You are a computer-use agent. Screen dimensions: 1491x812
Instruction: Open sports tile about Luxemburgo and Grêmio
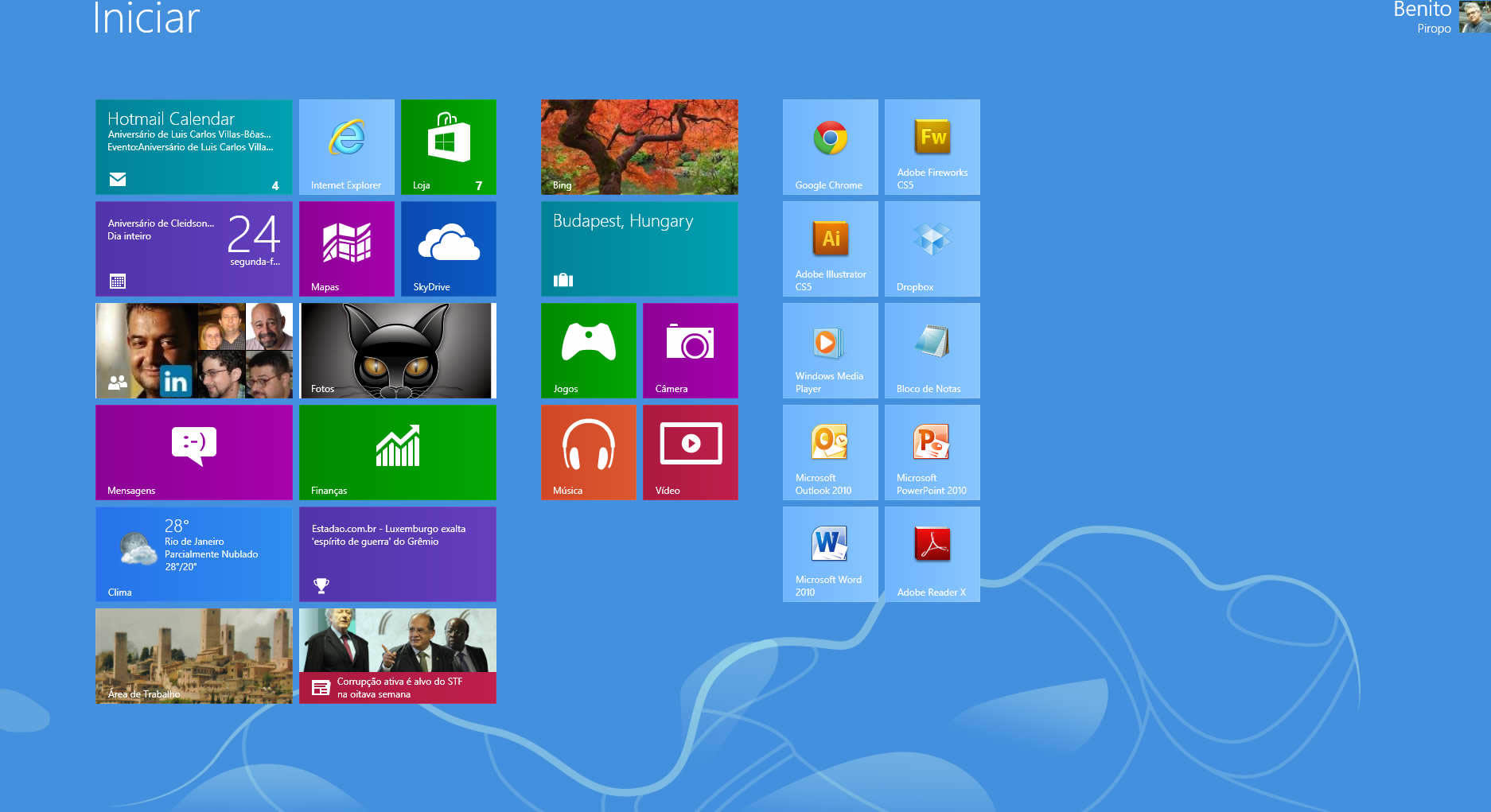pyautogui.click(x=397, y=554)
